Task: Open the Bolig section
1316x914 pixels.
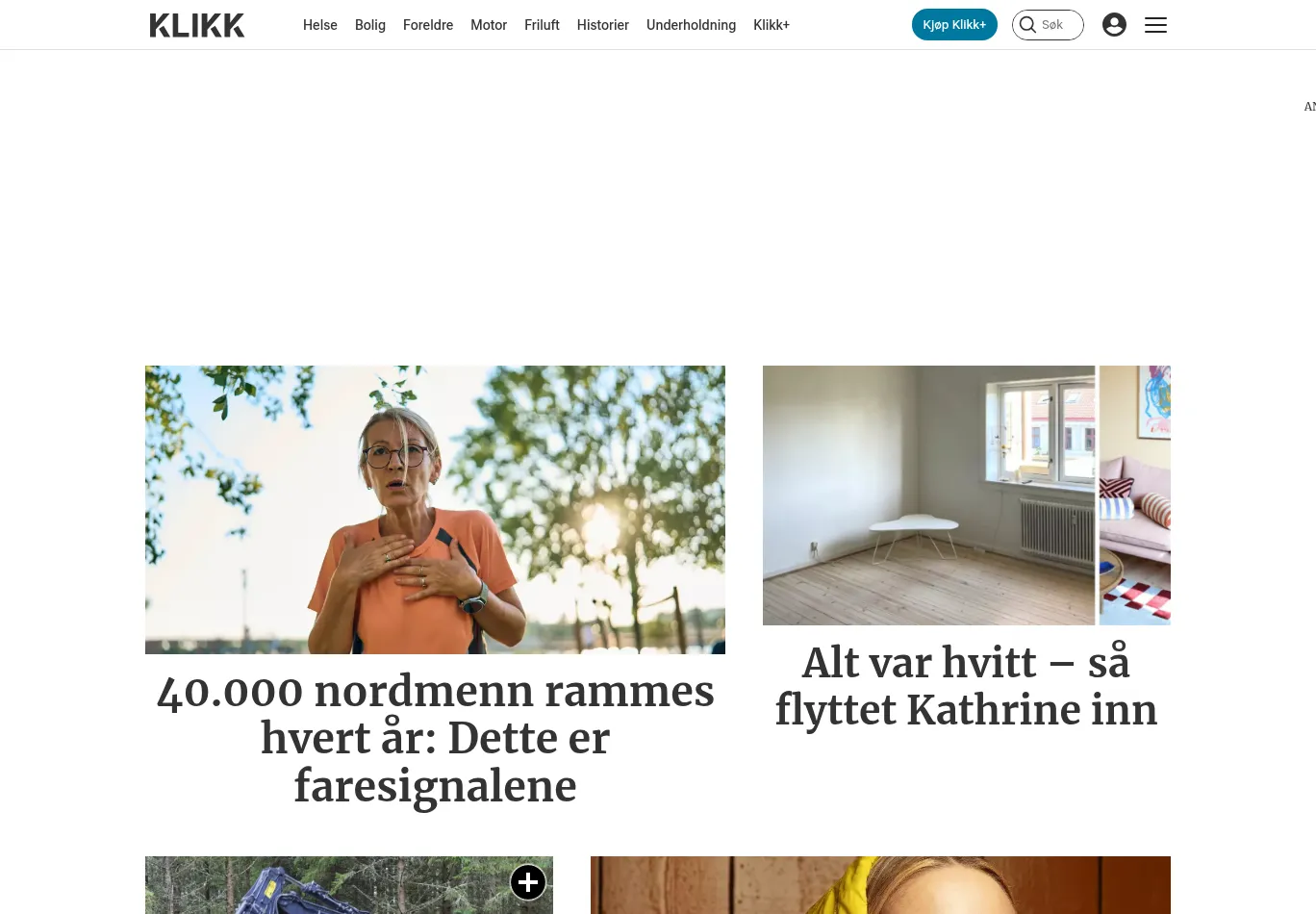Action: click(x=370, y=25)
